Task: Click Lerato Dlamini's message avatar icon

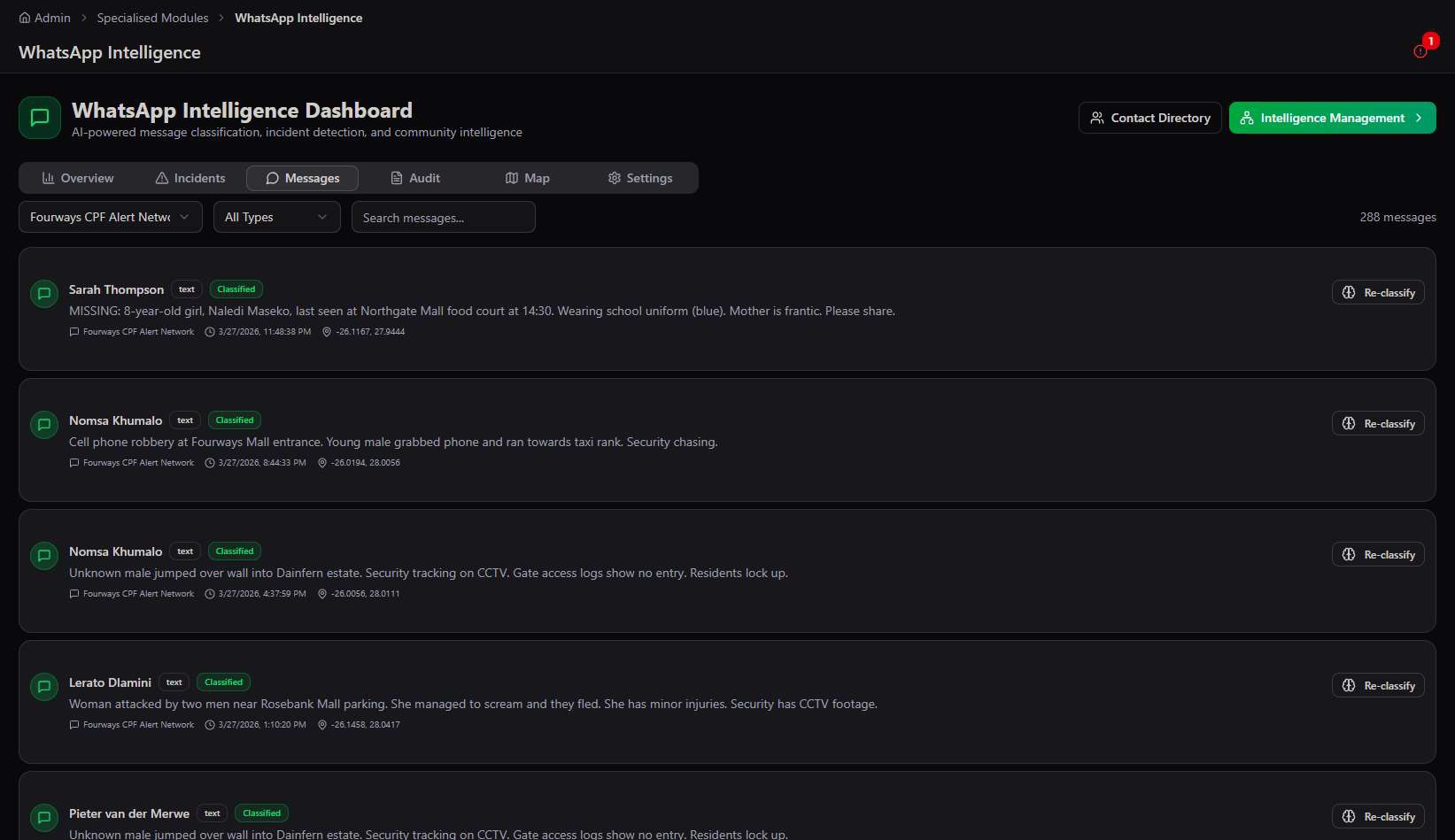Action: pos(44,686)
